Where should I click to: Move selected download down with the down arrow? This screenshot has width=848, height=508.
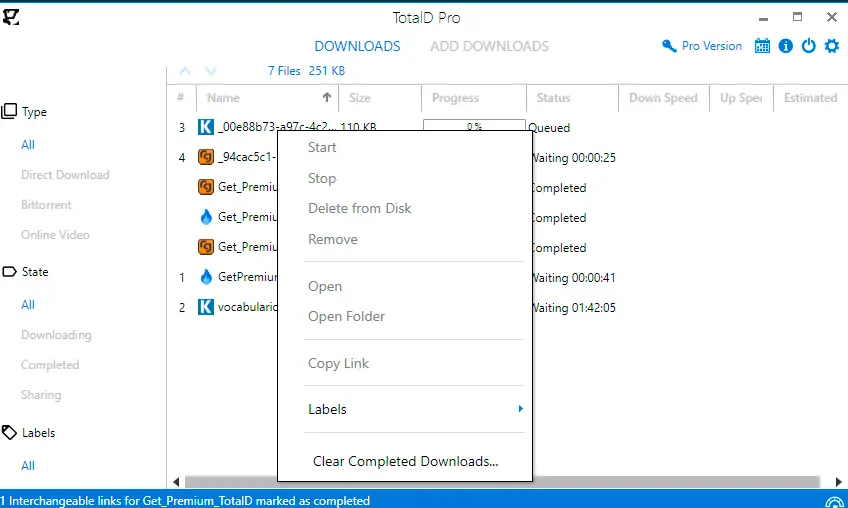tap(211, 71)
